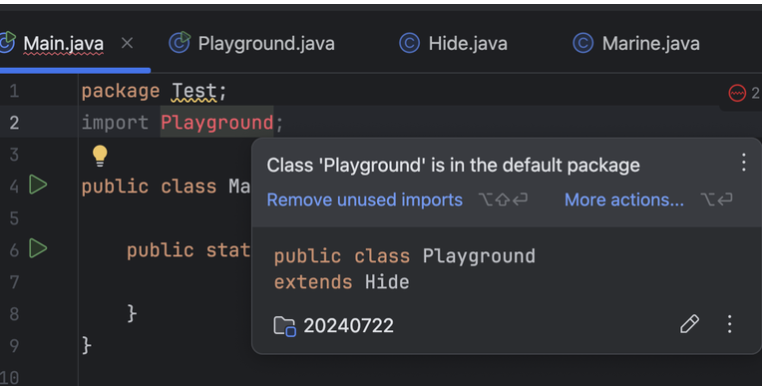Open the More actions... link
The height and width of the screenshot is (386, 762).
624,200
